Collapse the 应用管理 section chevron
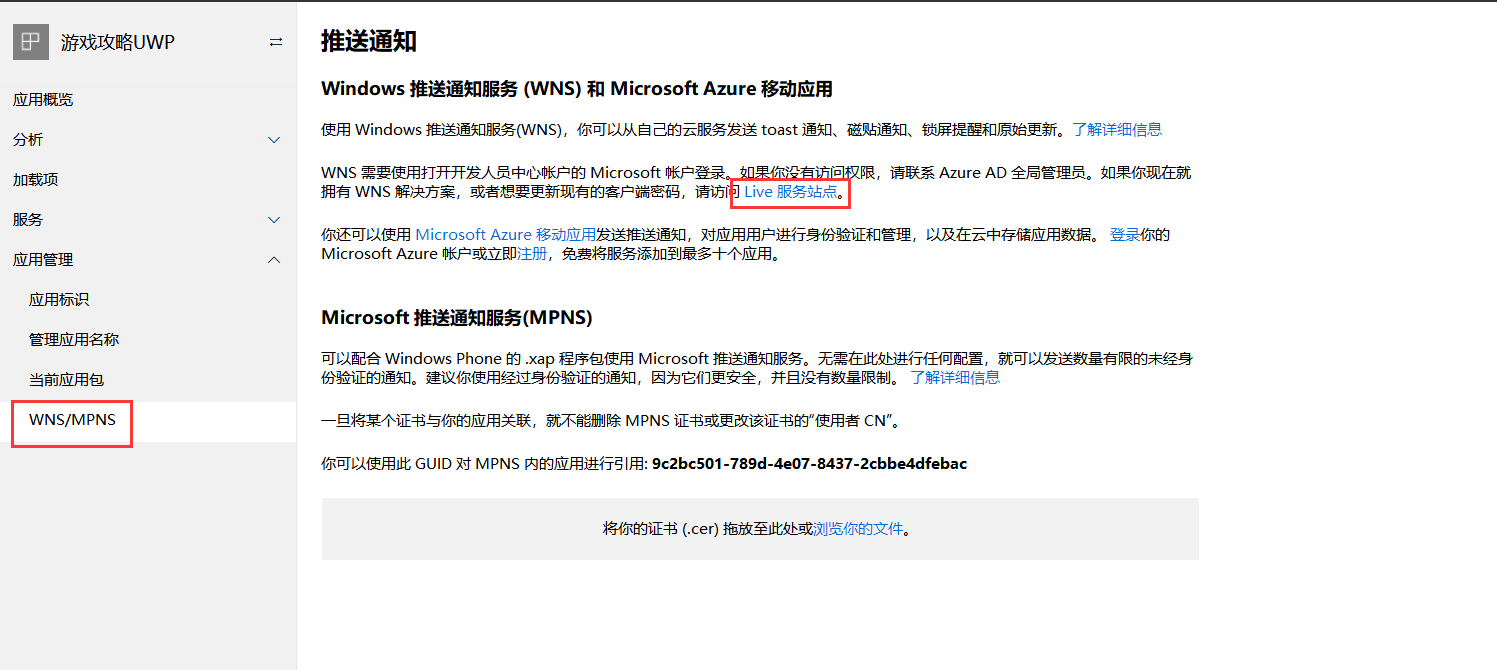This screenshot has height=670, width=1497. tap(274, 260)
